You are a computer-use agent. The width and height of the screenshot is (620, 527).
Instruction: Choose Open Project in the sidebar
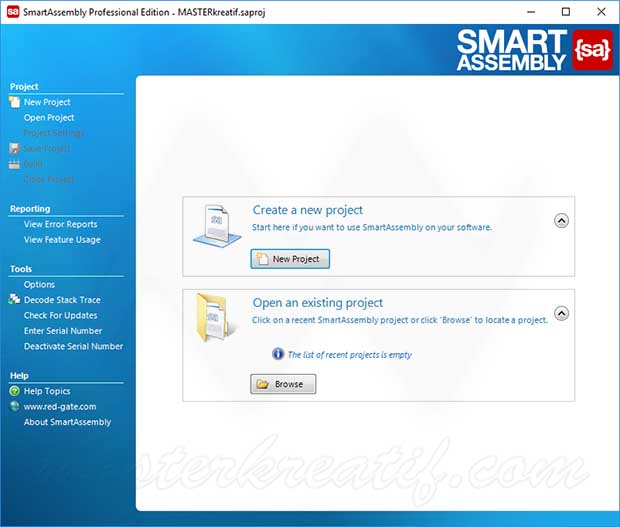point(49,118)
